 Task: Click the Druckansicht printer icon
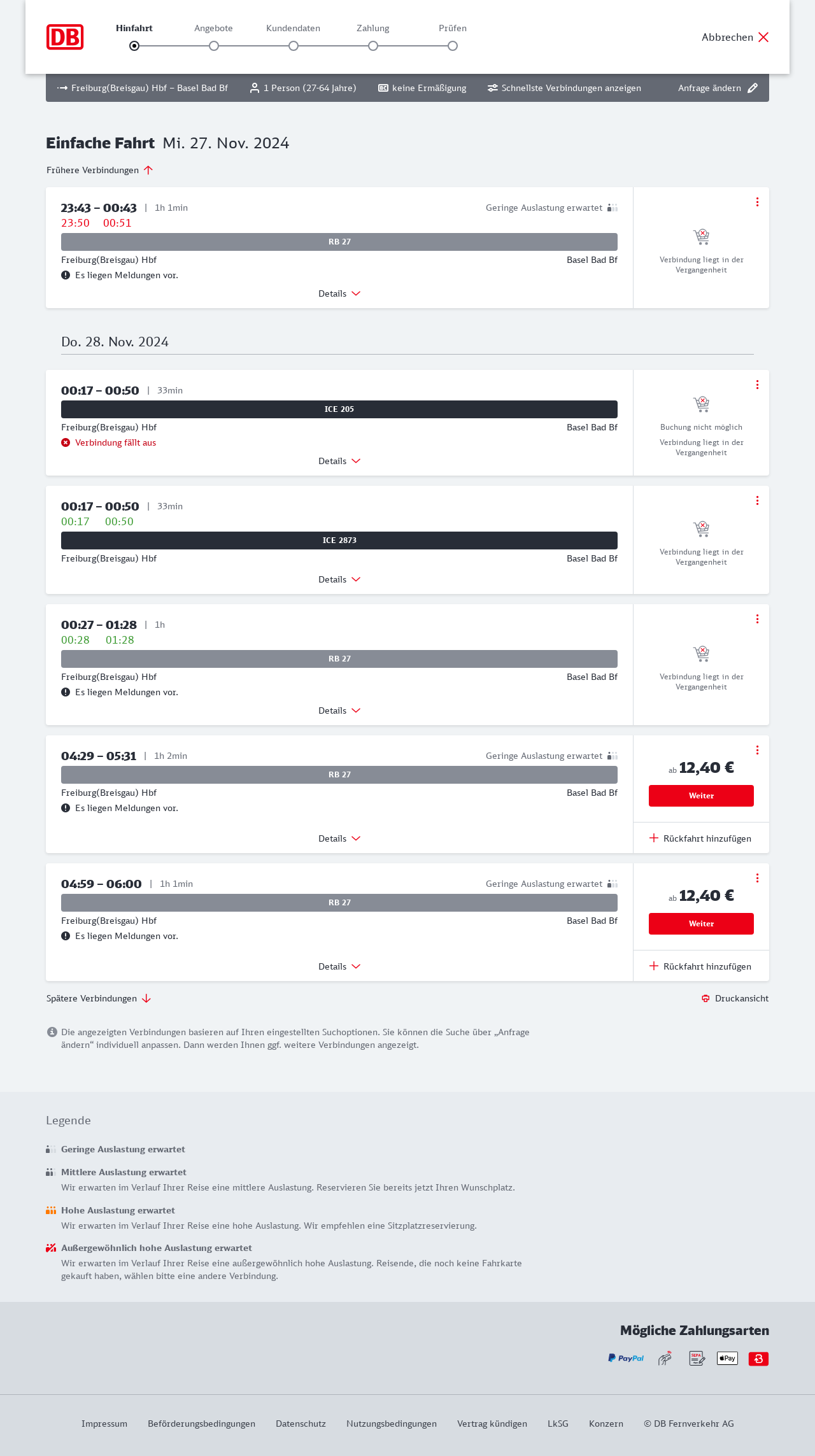(705, 998)
